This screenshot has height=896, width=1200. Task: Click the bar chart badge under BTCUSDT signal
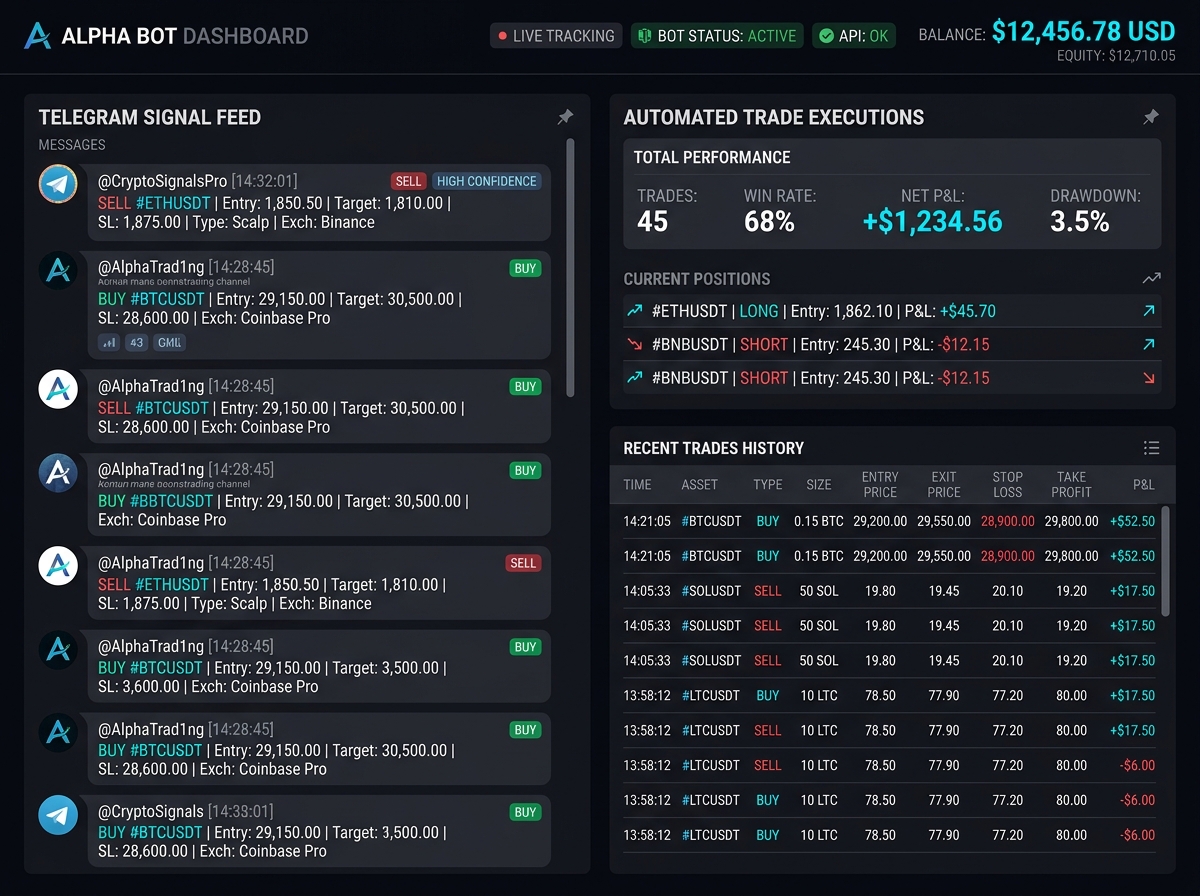click(111, 342)
